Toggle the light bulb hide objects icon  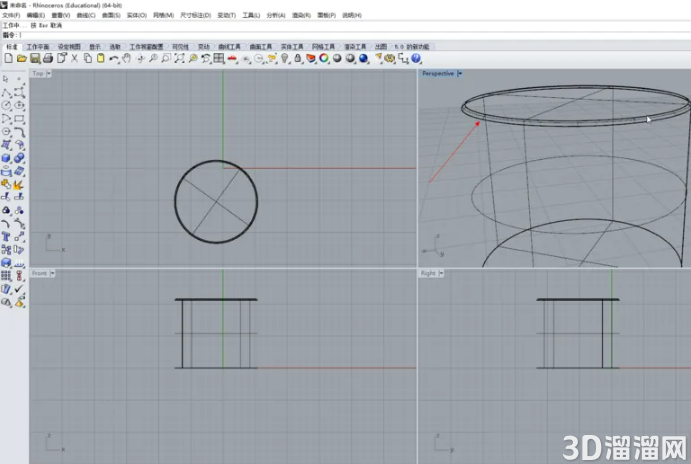(x=285, y=58)
